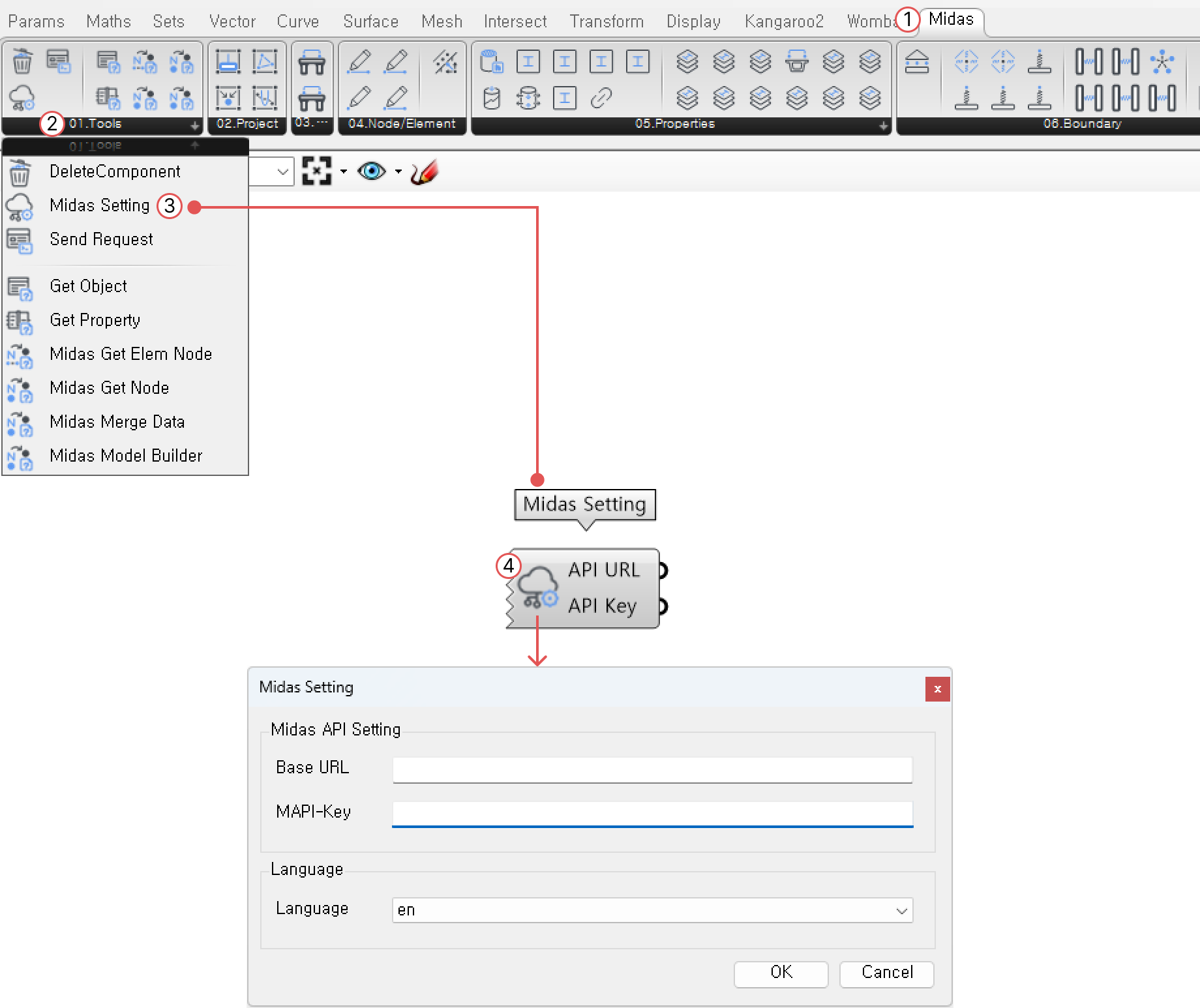The width and height of the screenshot is (1200, 1008).
Task: Click the star node icon in Boundary panel
Action: pos(1162,61)
